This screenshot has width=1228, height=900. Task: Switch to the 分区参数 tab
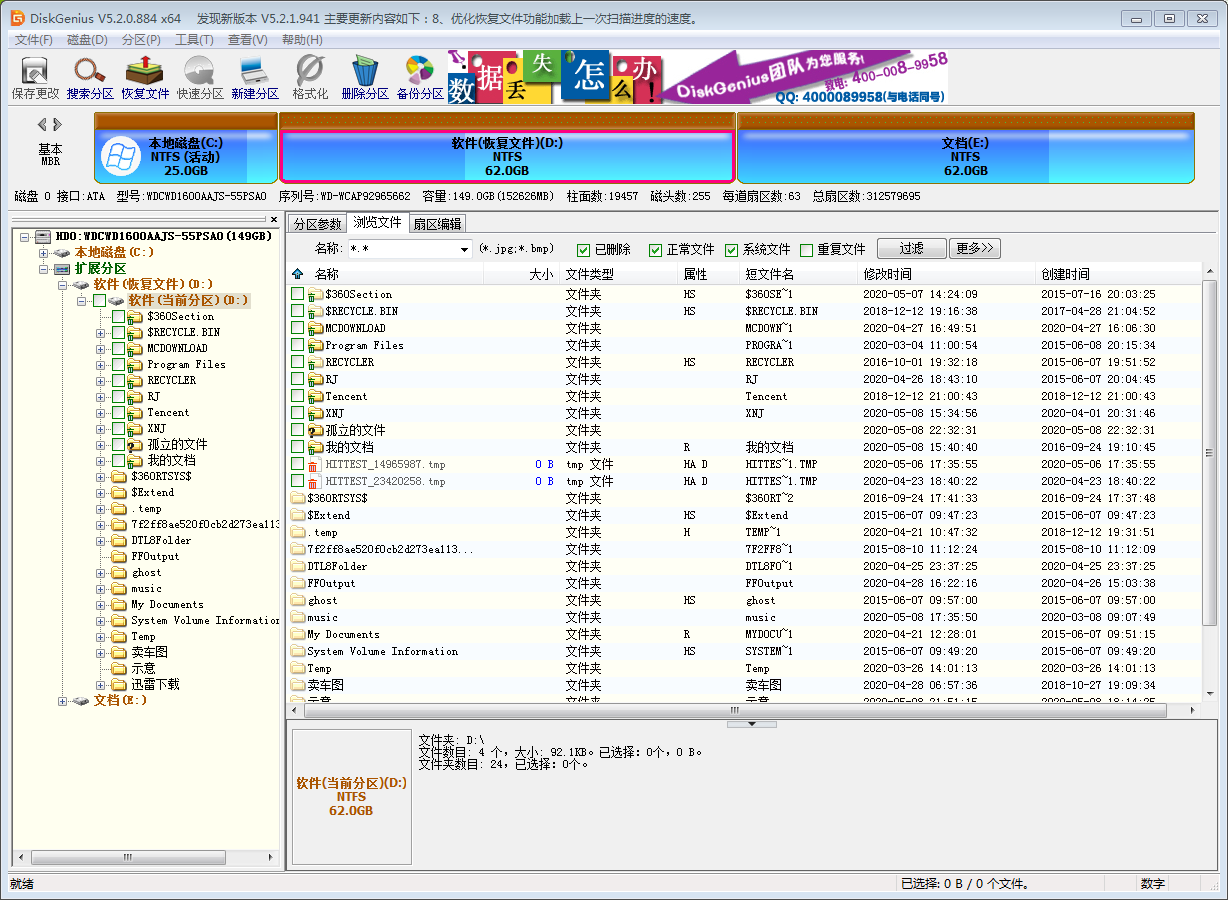click(316, 224)
